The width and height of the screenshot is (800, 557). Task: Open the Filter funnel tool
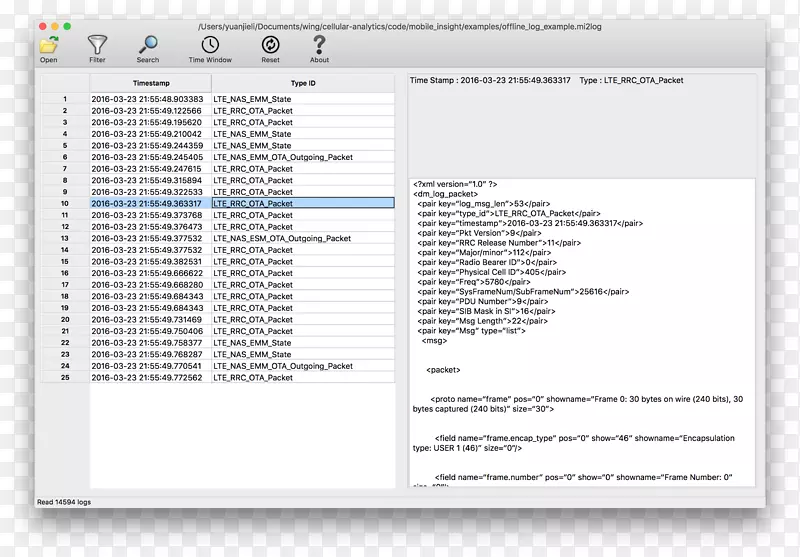tap(97, 45)
